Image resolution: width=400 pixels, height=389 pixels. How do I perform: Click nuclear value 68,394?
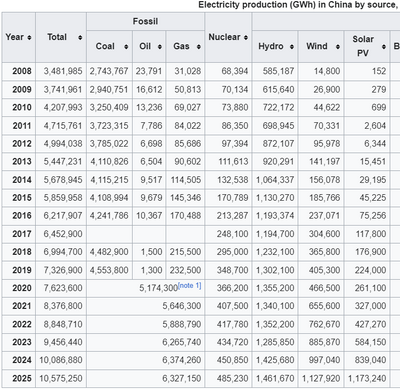pyautogui.click(x=235, y=71)
